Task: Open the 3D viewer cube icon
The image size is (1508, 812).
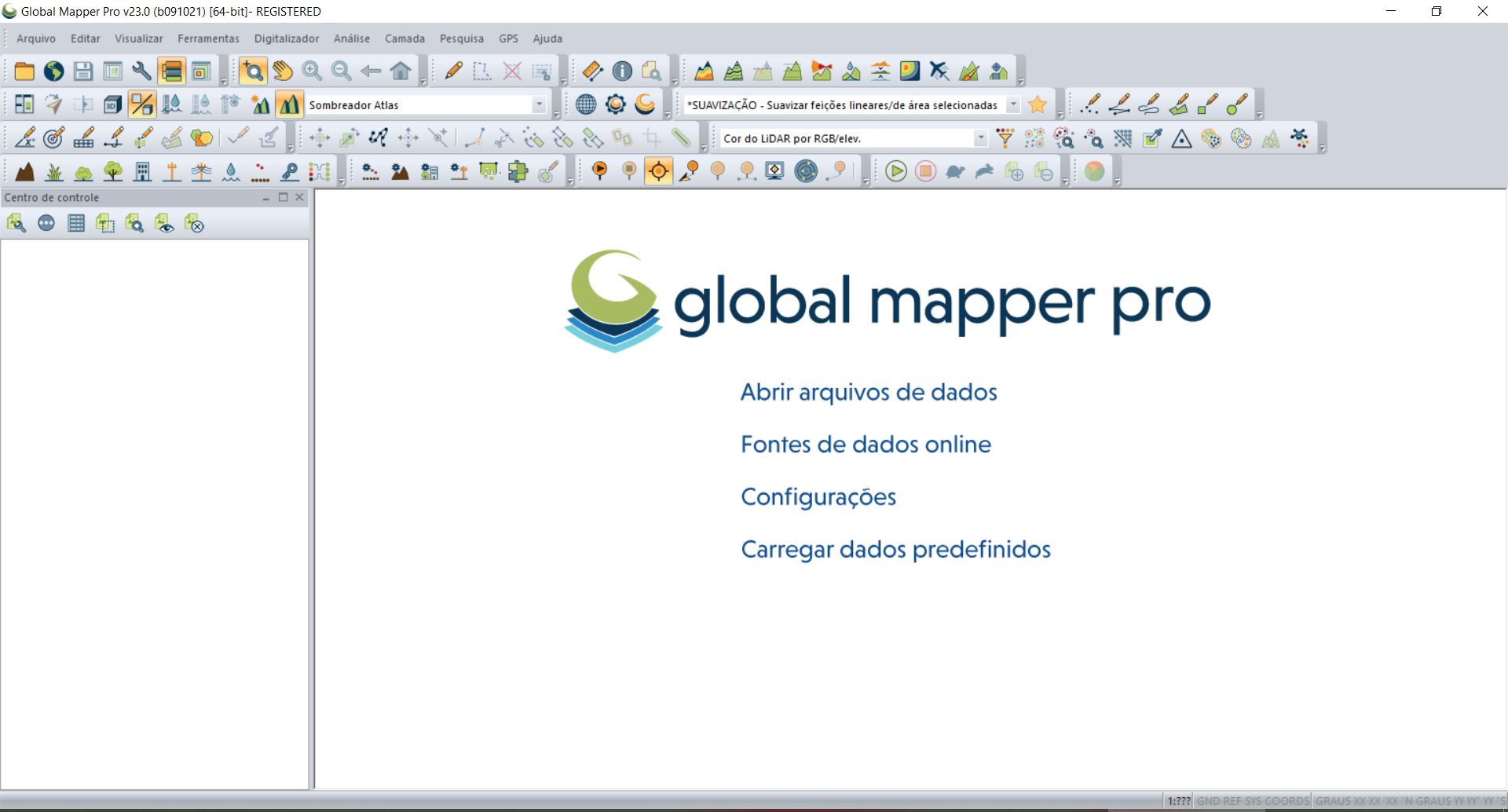Action: (x=112, y=104)
